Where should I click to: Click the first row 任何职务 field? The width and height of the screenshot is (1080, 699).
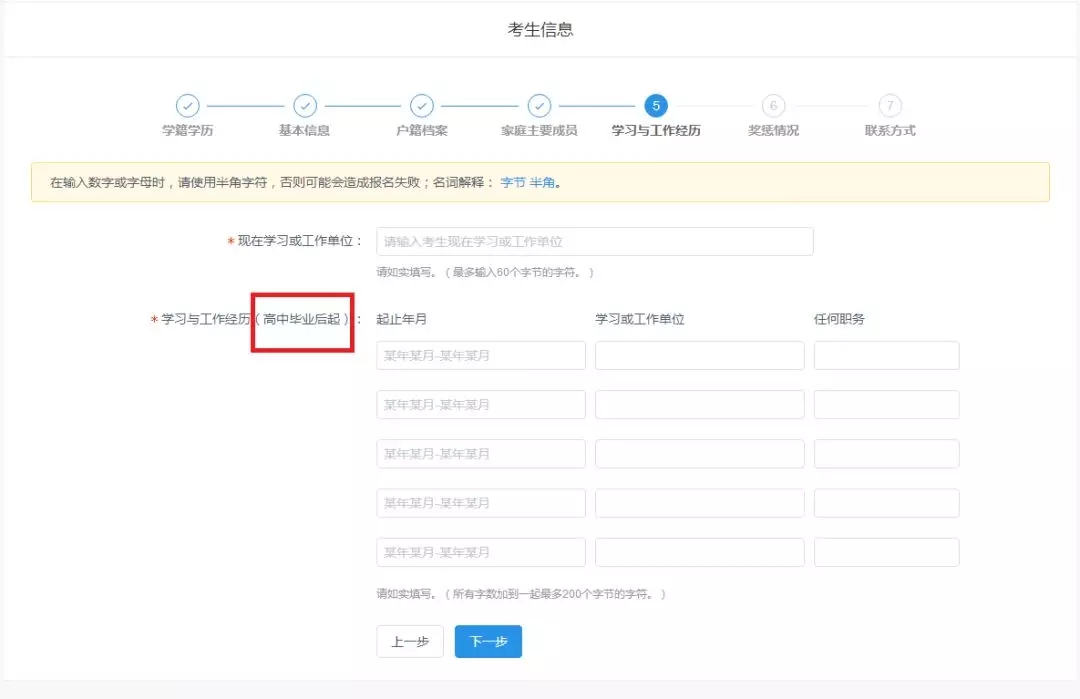tap(886, 356)
